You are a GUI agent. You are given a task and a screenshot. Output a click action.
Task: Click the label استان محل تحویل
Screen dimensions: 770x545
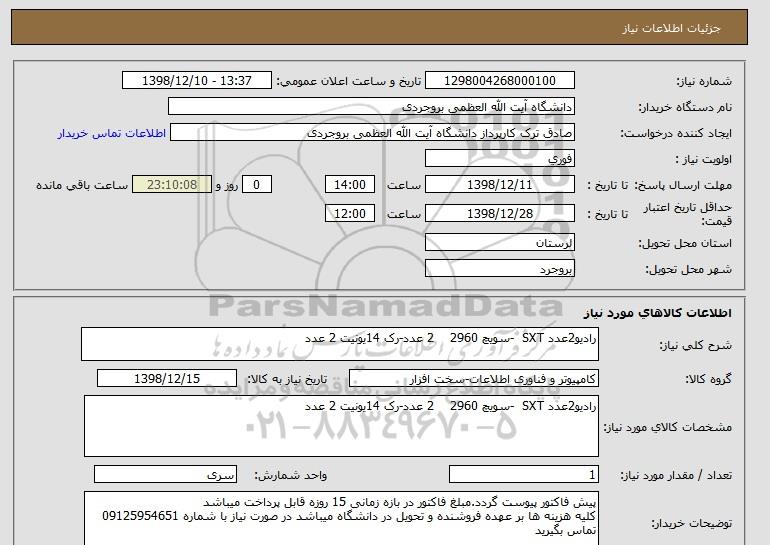(x=685, y=243)
